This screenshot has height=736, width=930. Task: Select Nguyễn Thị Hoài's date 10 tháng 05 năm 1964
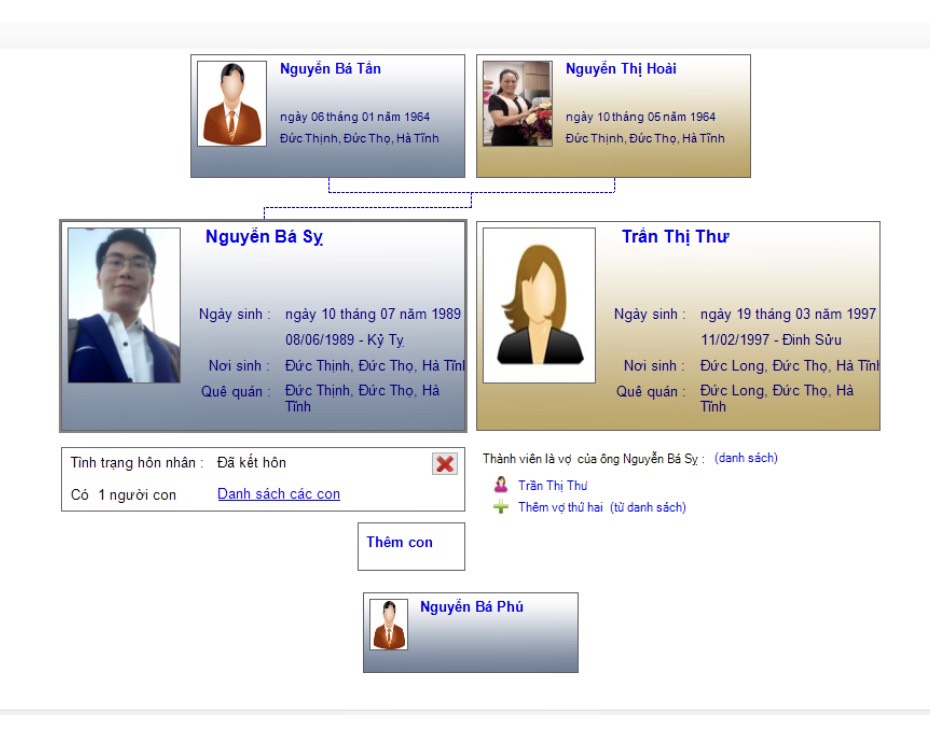[x=641, y=117]
